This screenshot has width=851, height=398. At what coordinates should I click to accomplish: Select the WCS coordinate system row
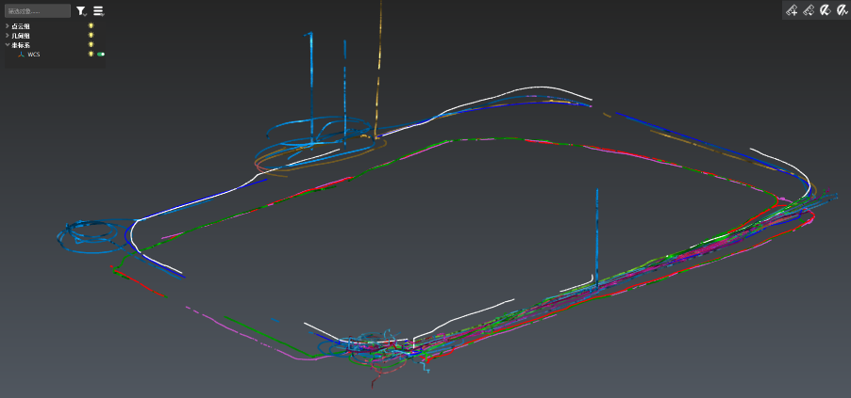[x=55, y=54]
